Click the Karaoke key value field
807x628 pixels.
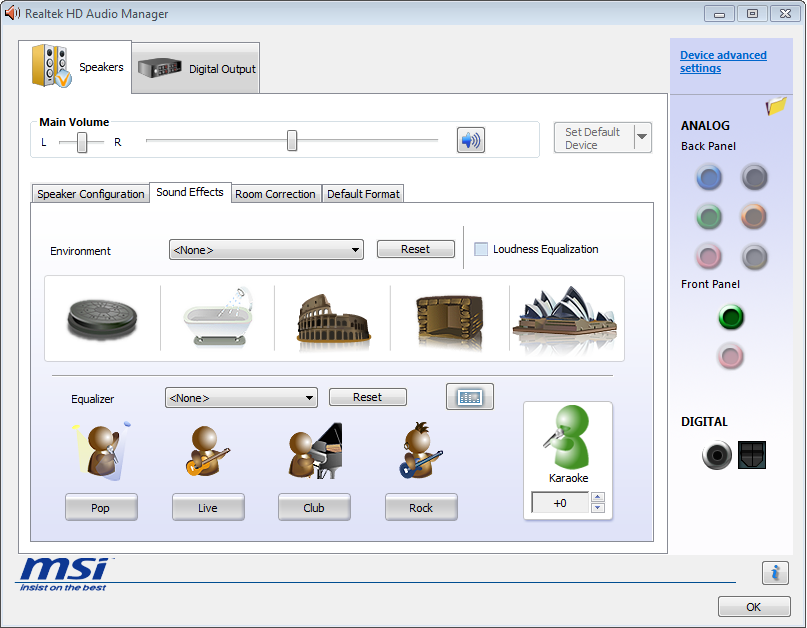[x=560, y=502]
